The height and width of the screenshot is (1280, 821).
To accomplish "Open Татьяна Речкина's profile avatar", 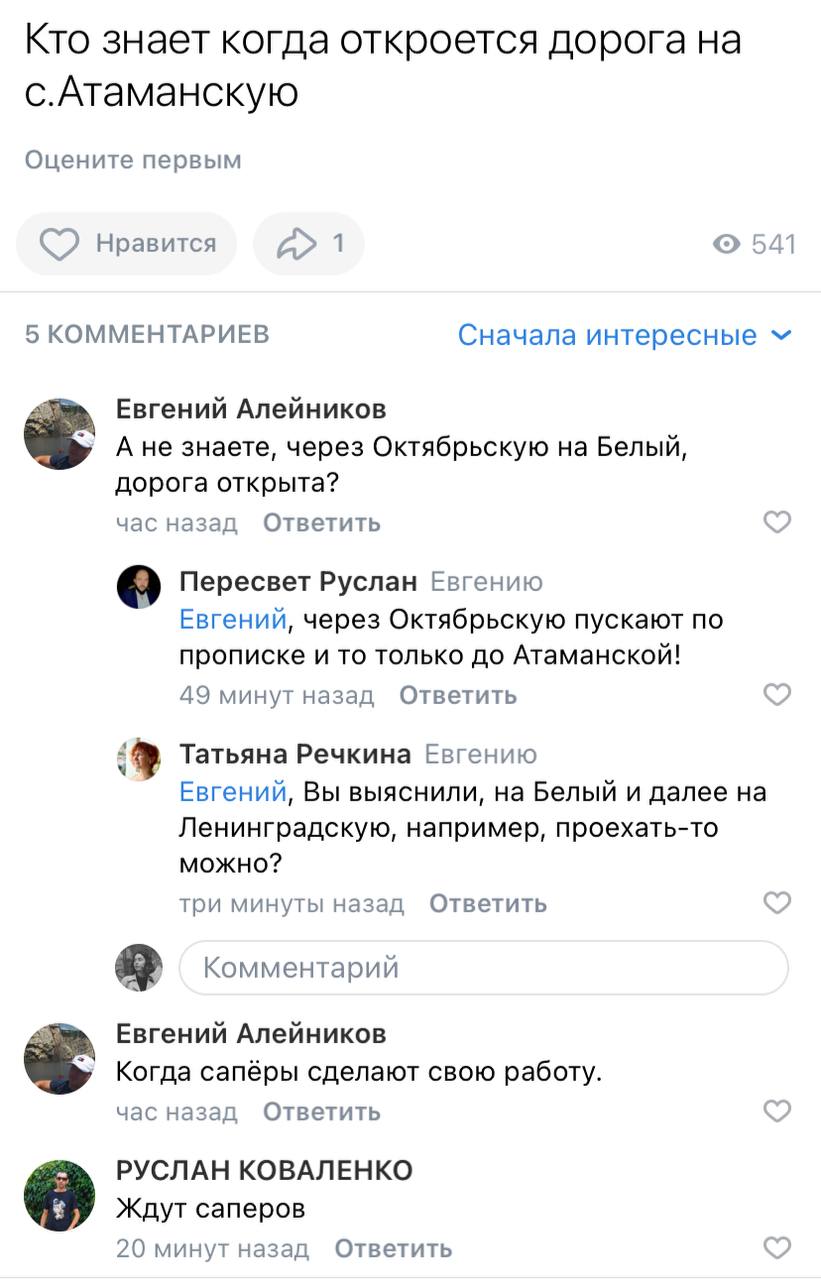I will pyautogui.click(x=139, y=759).
